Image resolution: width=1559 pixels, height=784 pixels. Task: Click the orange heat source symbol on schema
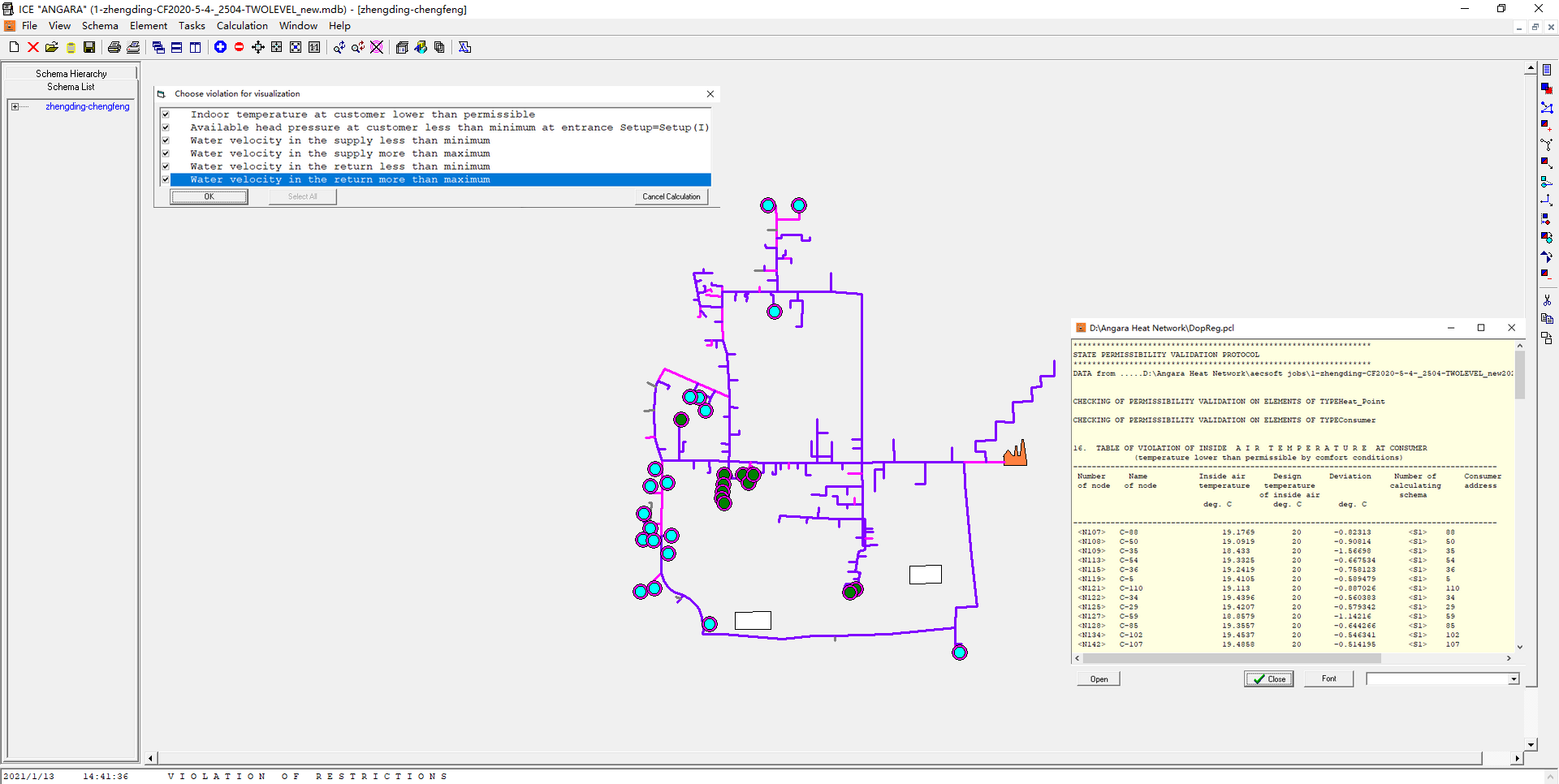click(1015, 453)
